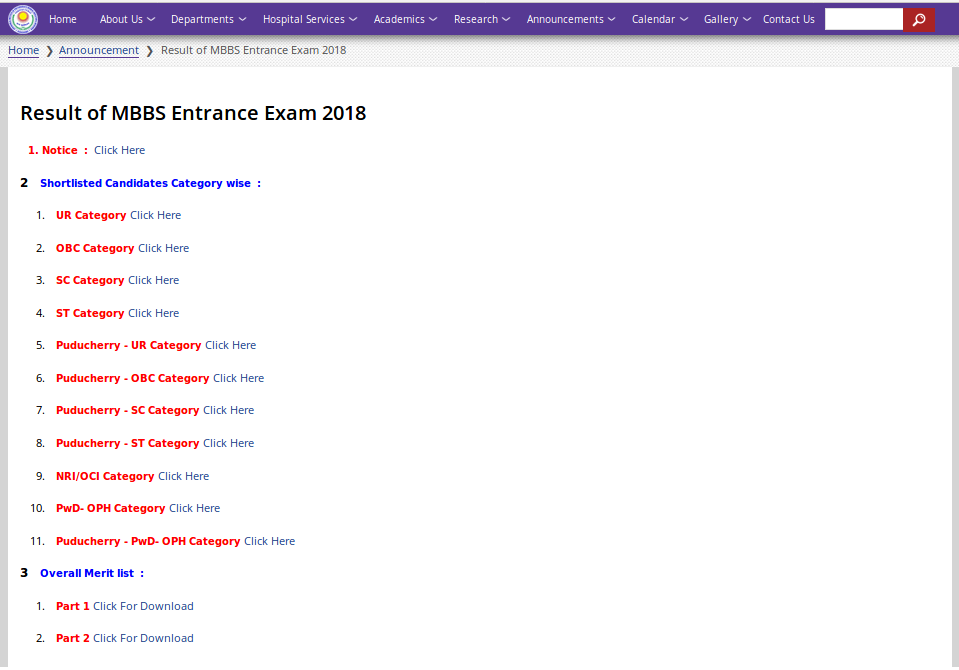Click the breadcrumb text 'Result of MBBS Entrance Exam 2018'
This screenshot has width=959, height=670.
[253, 50]
